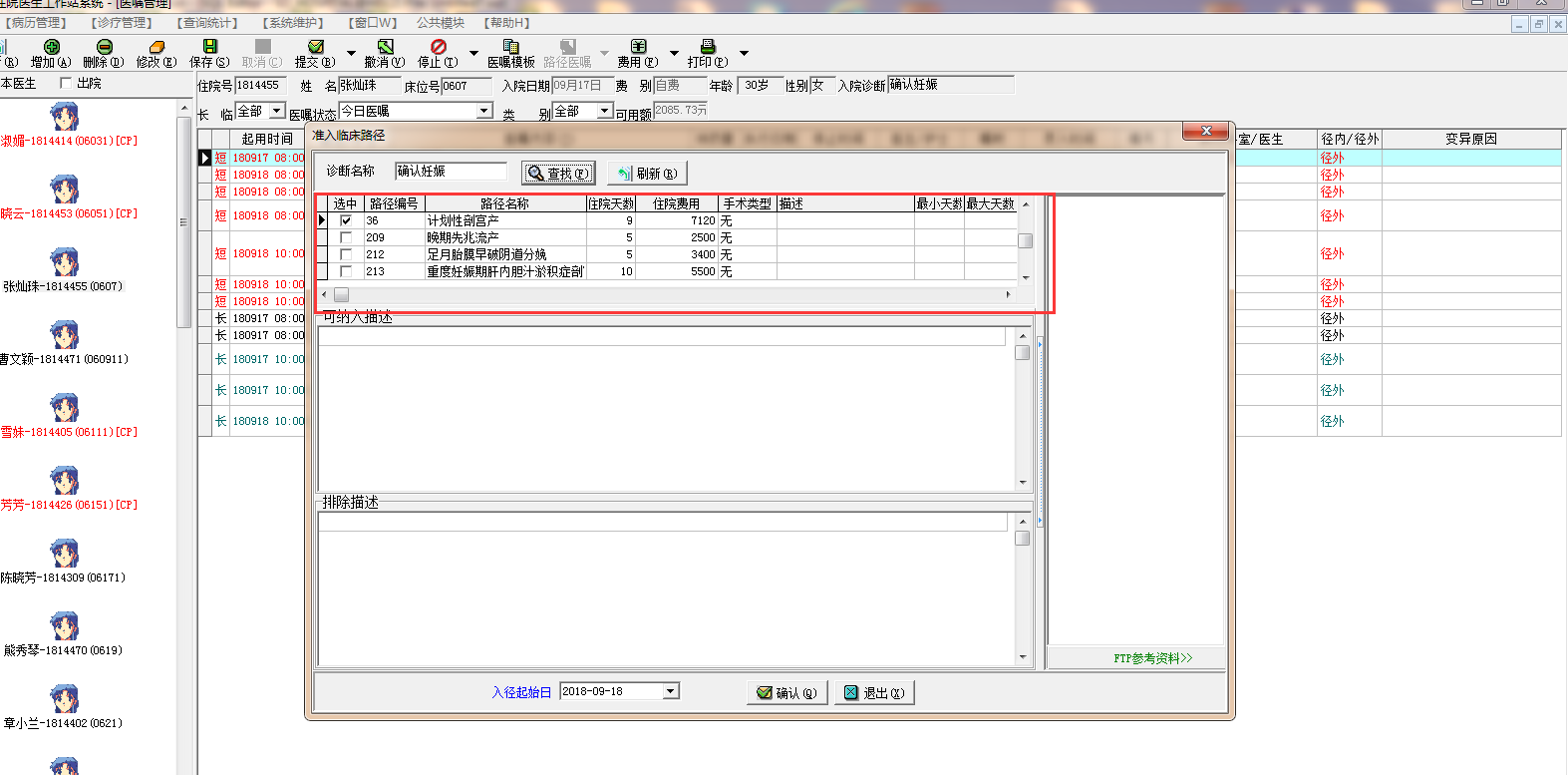Click the 退出(X) exit button
The width and height of the screenshot is (1568, 775).
[x=874, y=693]
